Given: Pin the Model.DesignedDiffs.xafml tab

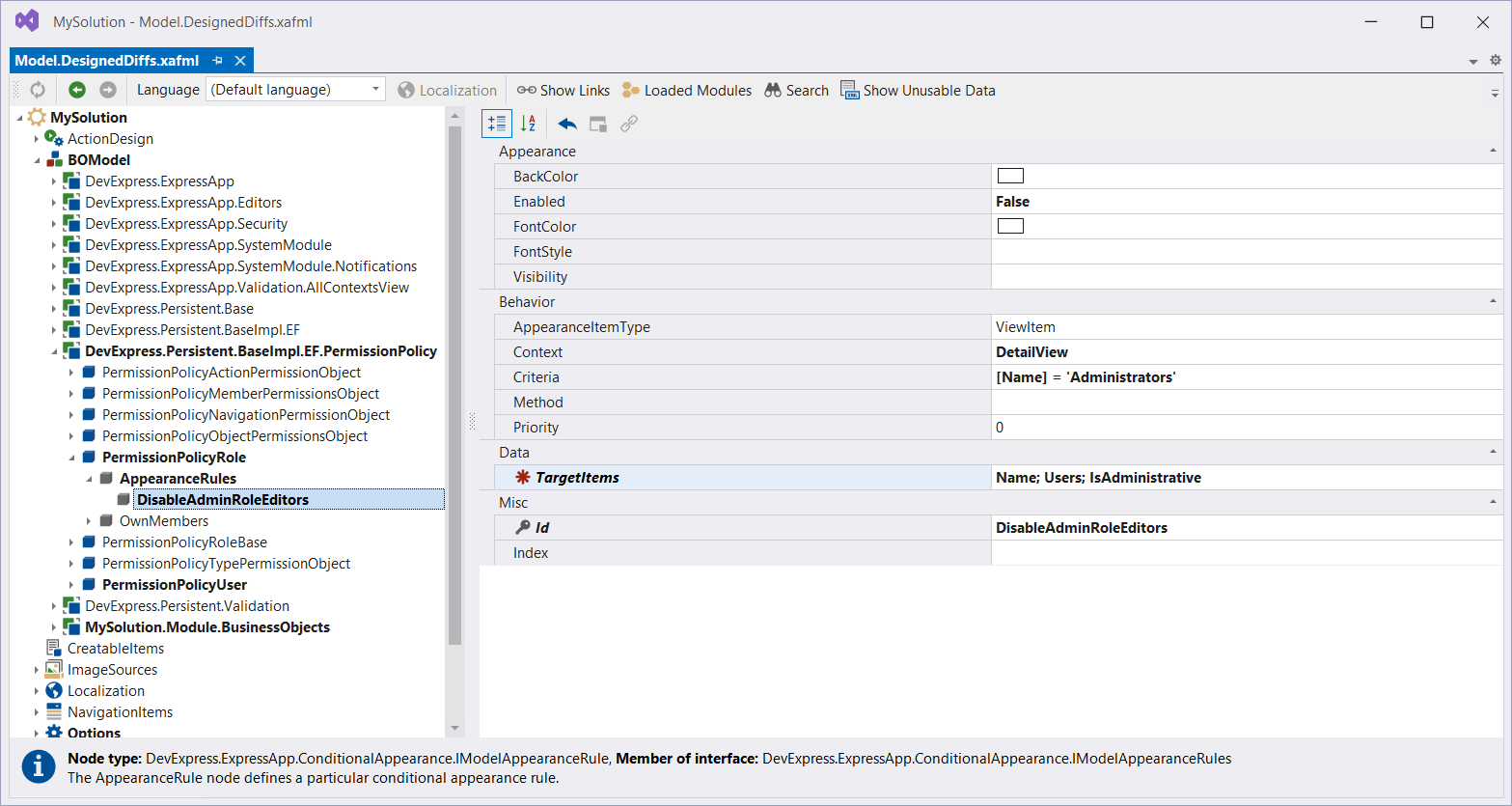Looking at the screenshot, I should (217, 60).
